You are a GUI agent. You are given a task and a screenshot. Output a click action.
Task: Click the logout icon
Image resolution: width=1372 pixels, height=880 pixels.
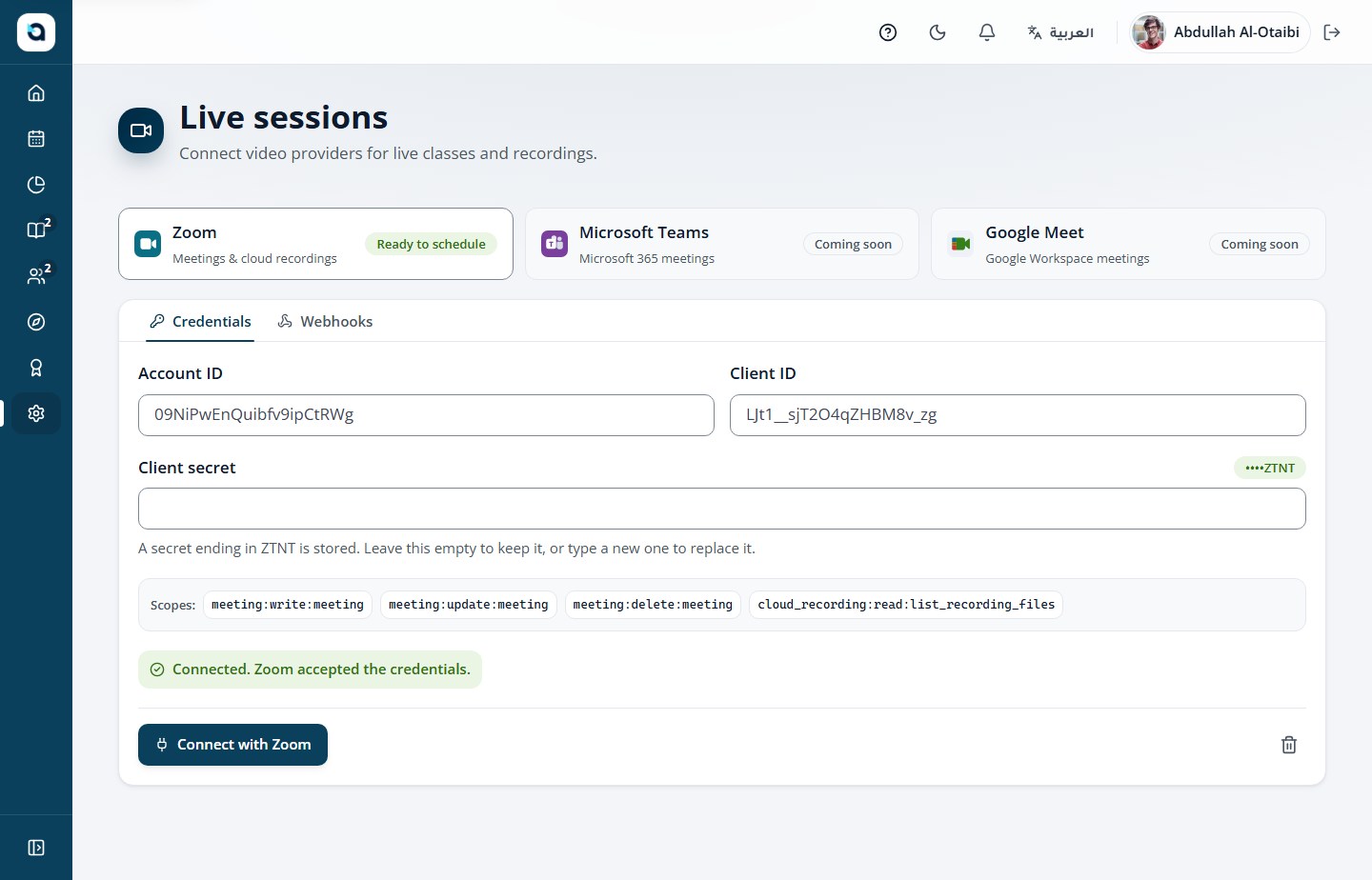(x=1332, y=32)
